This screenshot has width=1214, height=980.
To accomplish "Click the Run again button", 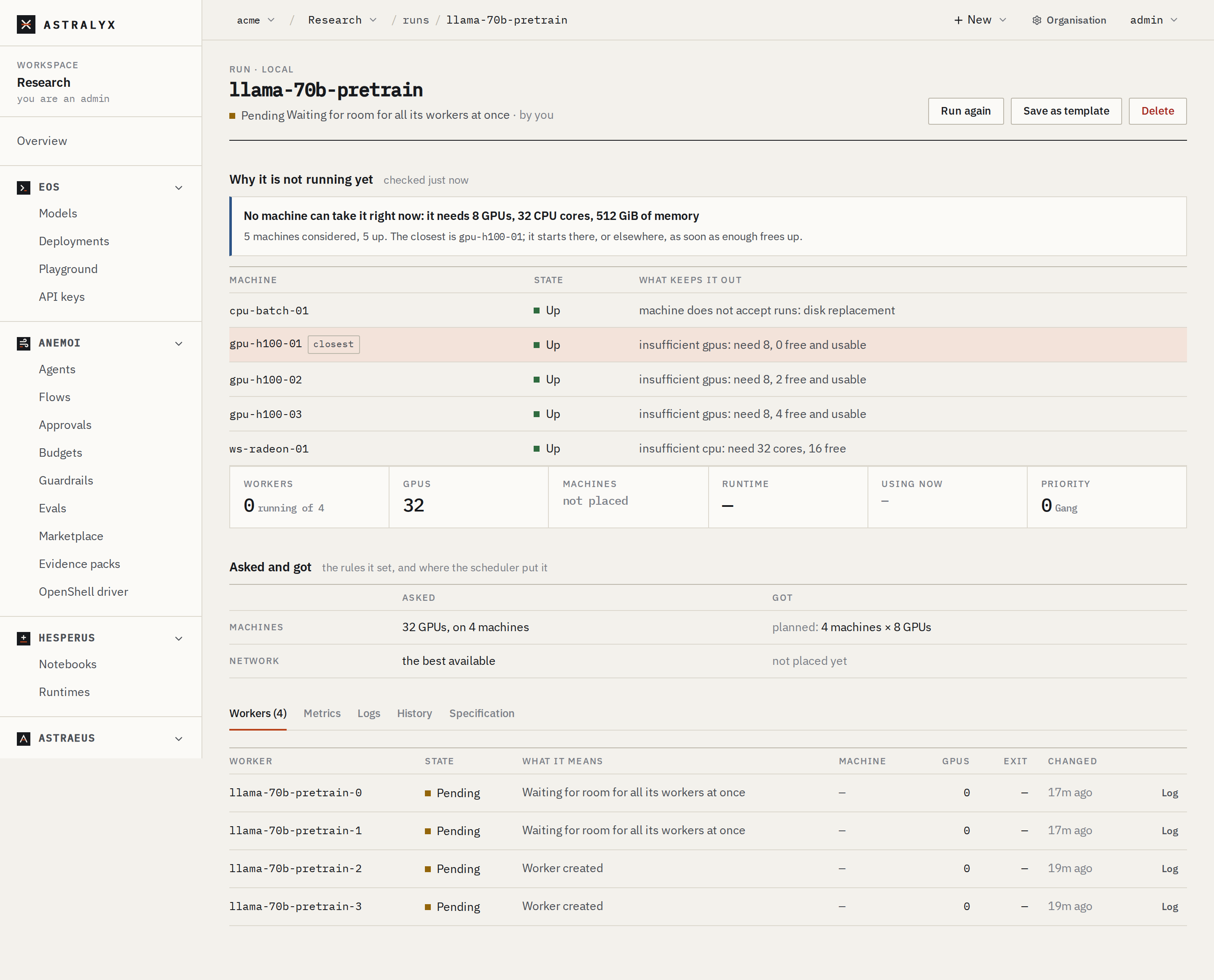I will [x=966, y=111].
